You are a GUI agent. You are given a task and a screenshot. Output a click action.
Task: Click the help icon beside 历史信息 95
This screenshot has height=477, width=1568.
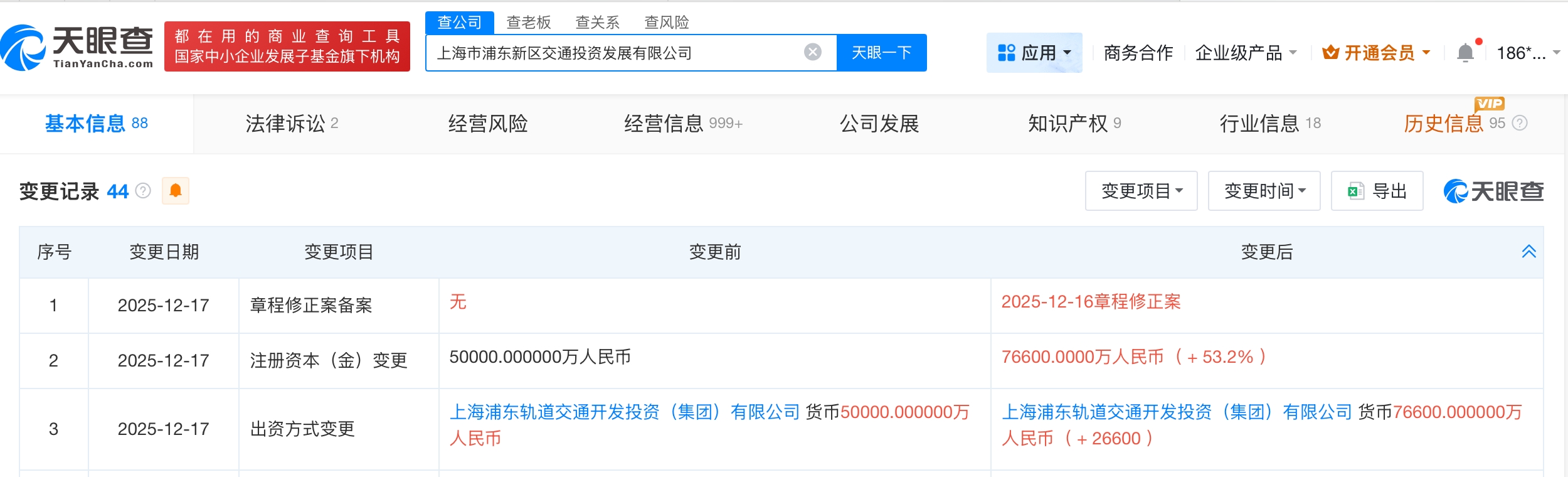click(x=1520, y=123)
